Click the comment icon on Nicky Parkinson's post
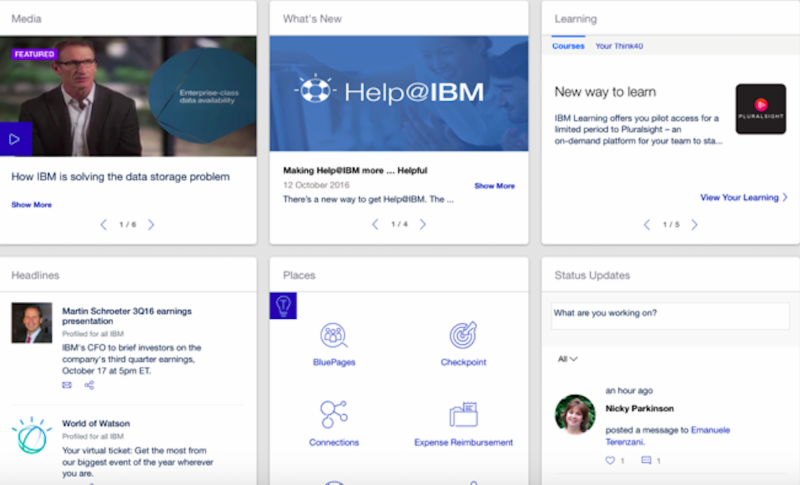Image resolution: width=800 pixels, height=485 pixels. tap(646, 460)
